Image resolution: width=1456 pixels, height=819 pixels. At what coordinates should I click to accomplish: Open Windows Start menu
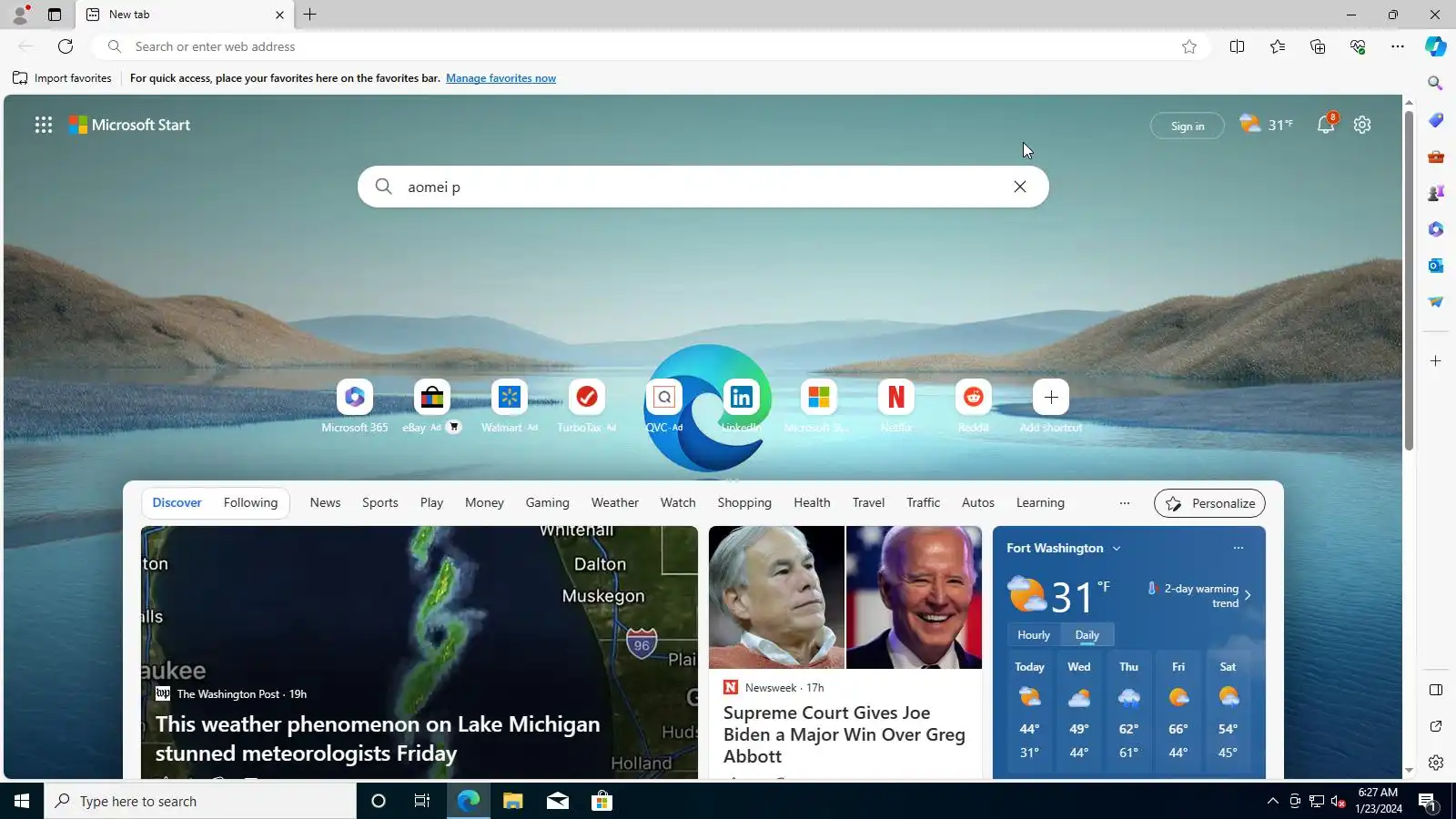coord(22,801)
